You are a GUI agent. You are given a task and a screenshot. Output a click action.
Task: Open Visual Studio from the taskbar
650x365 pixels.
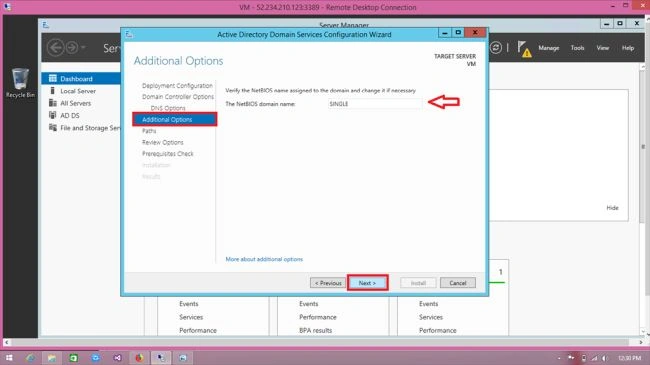pyautogui.click(x=117, y=358)
